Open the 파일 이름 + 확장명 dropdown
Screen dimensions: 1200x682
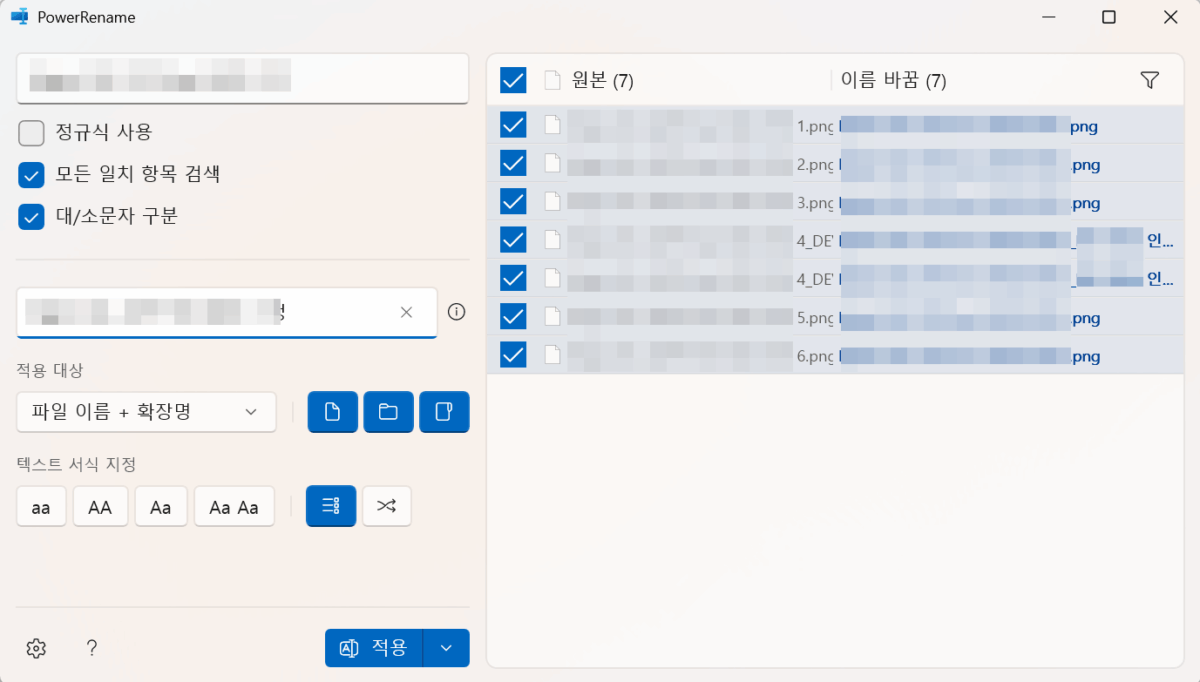coord(146,411)
